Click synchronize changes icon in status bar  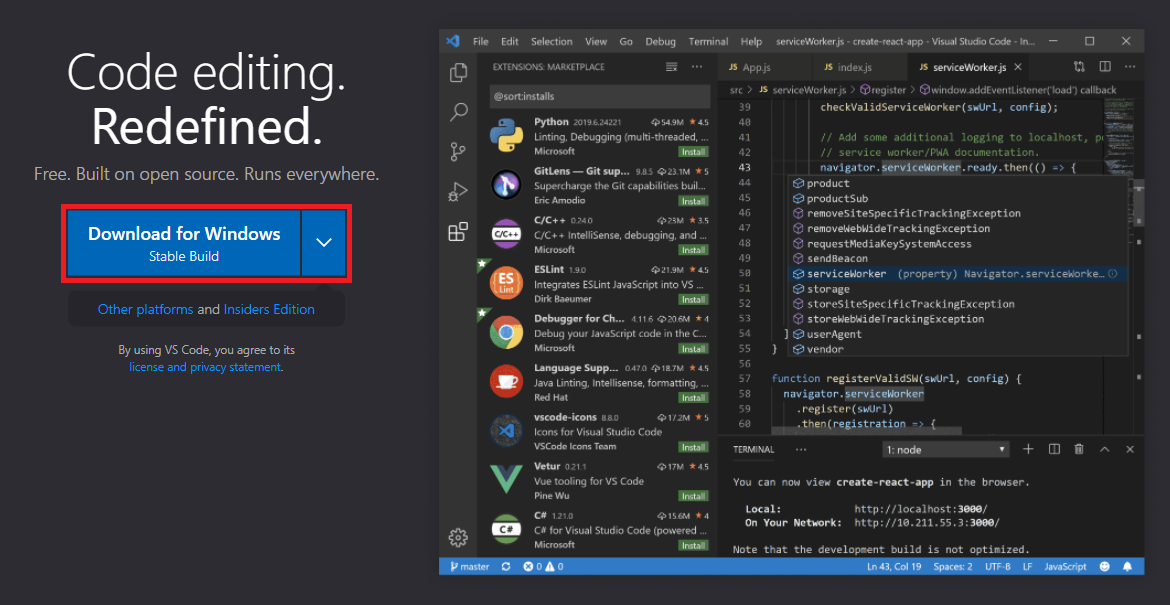(506, 567)
